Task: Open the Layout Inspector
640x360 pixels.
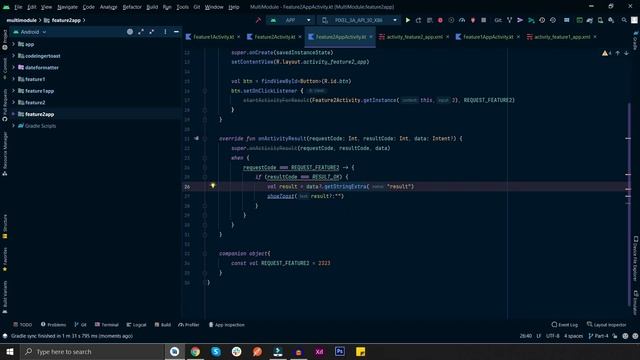Action: (607, 325)
